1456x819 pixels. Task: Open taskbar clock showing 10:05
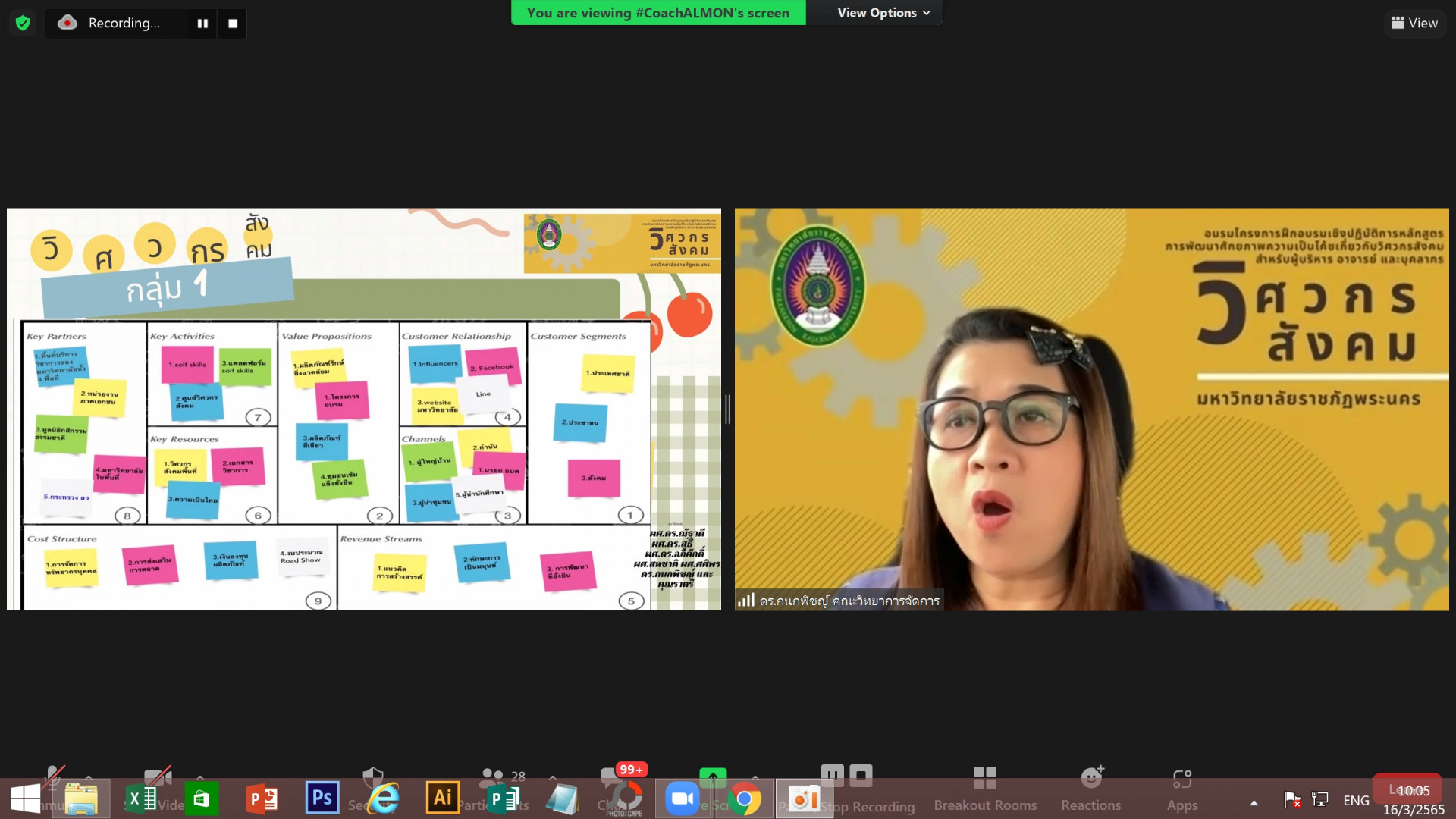click(x=1414, y=800)
